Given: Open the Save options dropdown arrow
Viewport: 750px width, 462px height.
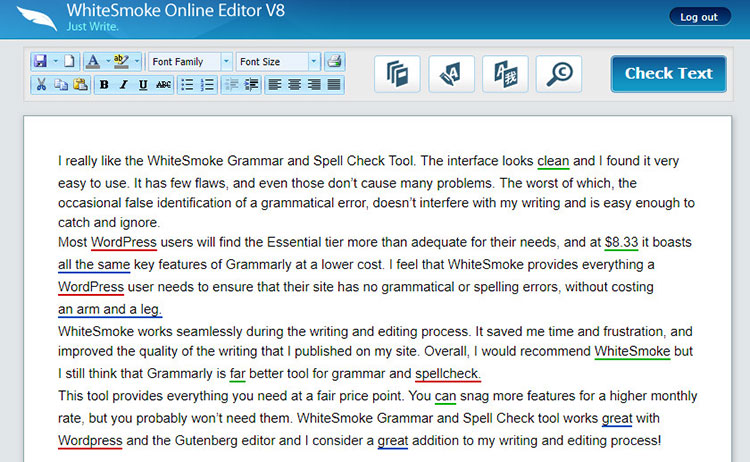Looking at the screenshot, I should (x=55, y=61).
